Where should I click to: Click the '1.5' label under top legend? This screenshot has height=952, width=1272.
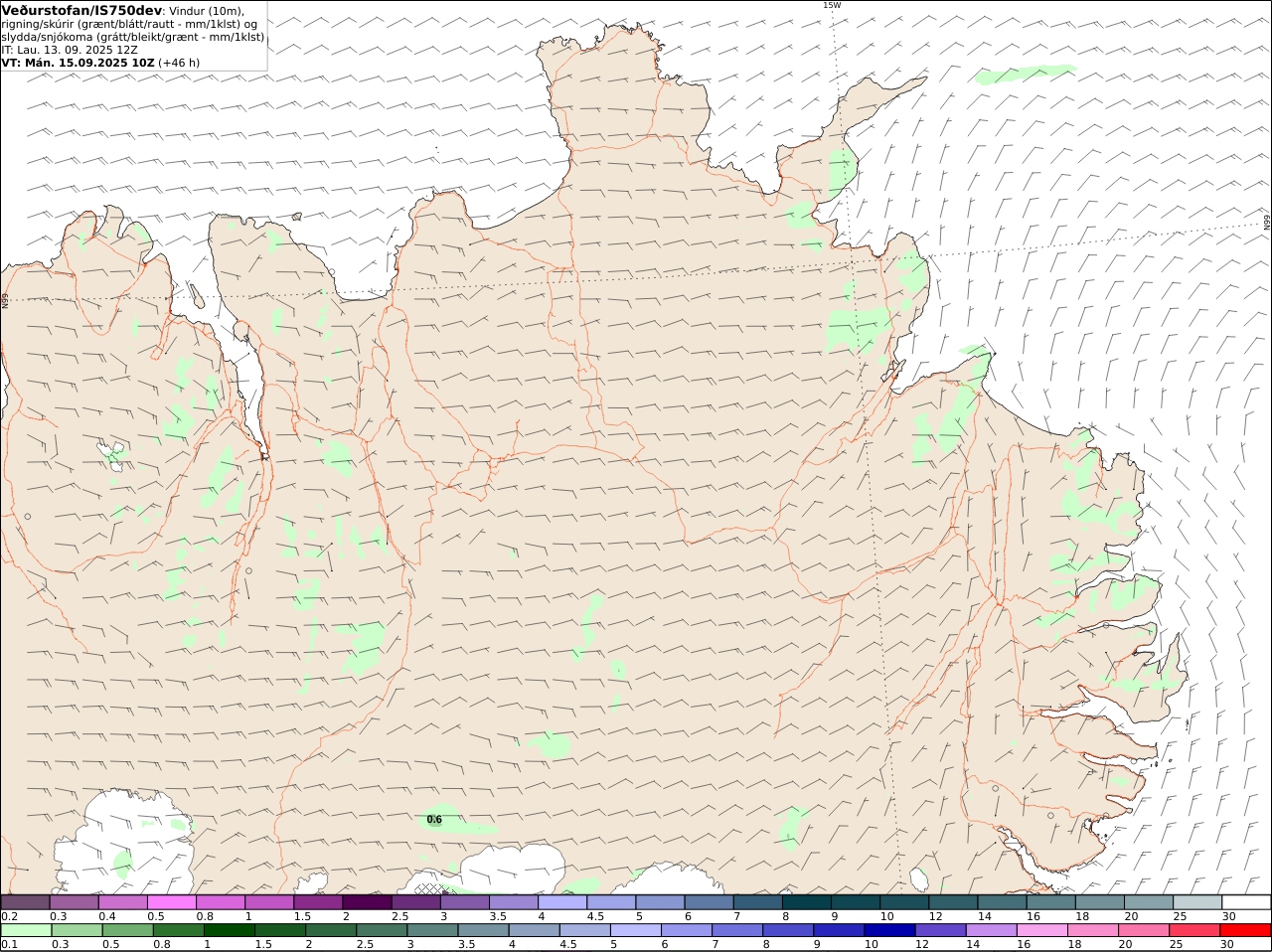[x=302, y=916]
